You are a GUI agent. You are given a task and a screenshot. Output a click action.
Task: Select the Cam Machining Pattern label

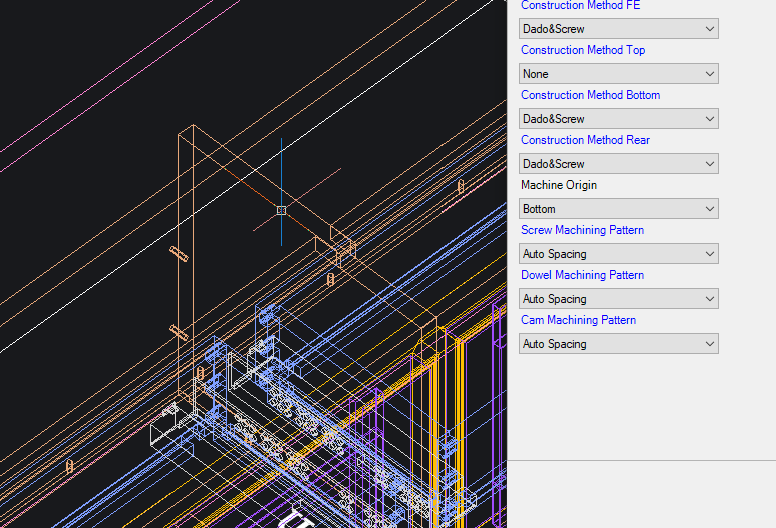pos(578,320)
